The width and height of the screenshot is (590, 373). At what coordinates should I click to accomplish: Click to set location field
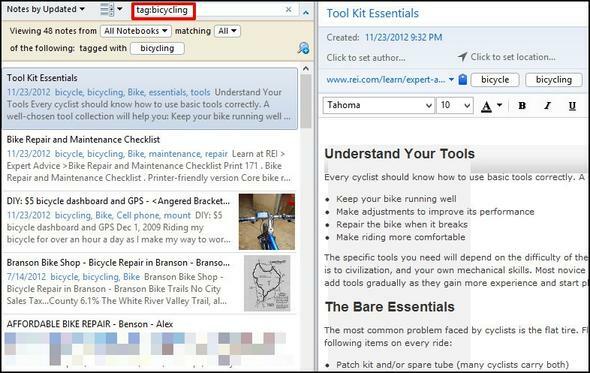point(513,57)
